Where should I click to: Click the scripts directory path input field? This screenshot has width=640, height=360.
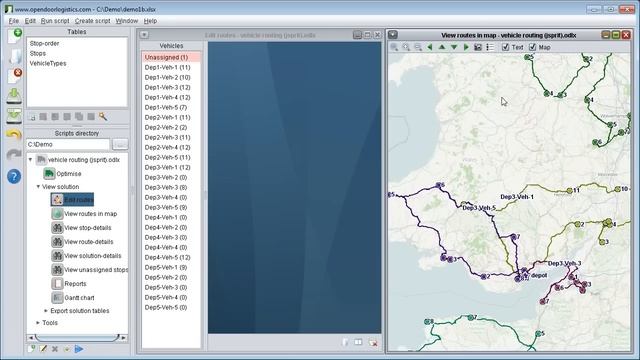pos(68,144)
